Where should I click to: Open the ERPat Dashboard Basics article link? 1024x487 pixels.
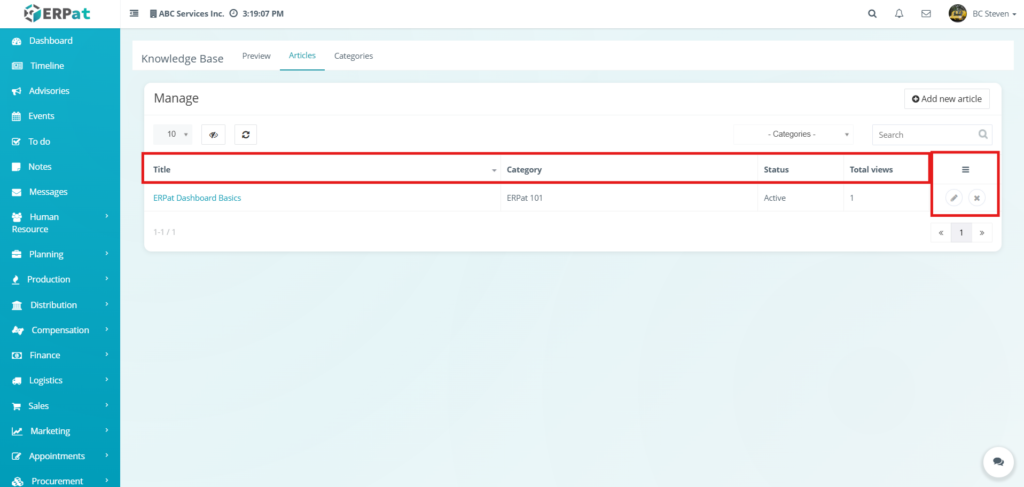pyautogui.click(x=197, y=198)
